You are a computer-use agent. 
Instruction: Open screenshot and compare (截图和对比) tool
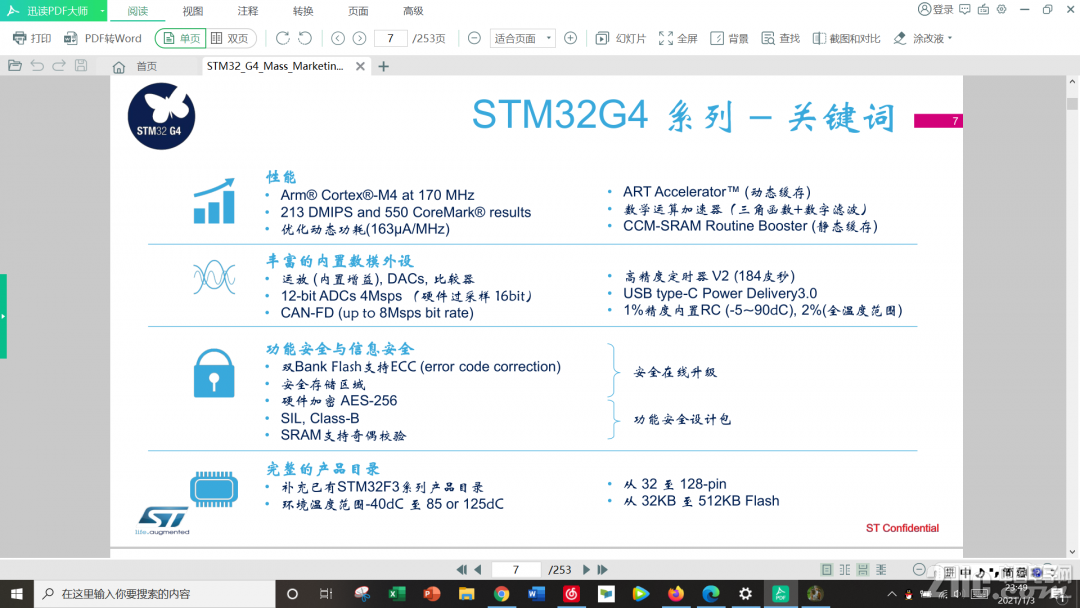coord(847,39)
